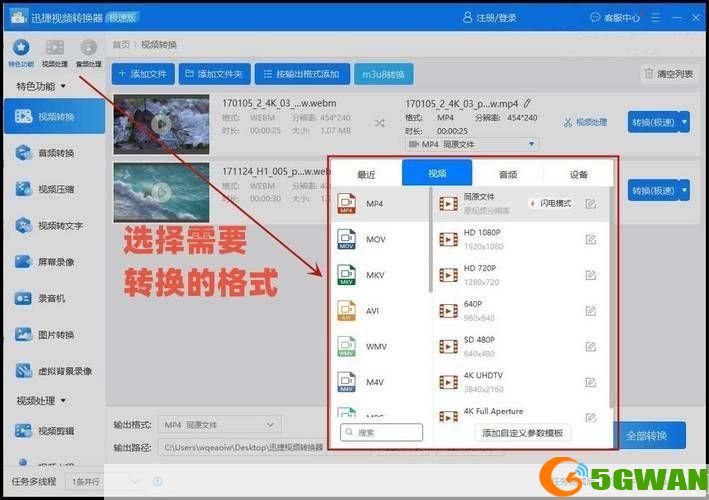Expand second file 转换(极速) arrow dropdown
Image resolution: width=709 pixels, height=500 pixels.
pos(685,191)
